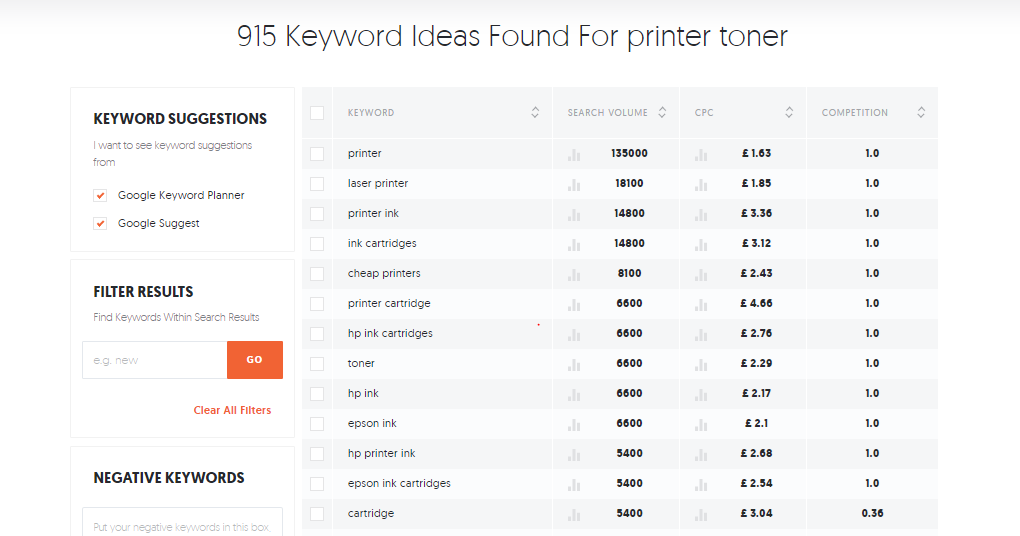Show search volume chart for laser printer
1020x536 pixels.
point(574,185)
